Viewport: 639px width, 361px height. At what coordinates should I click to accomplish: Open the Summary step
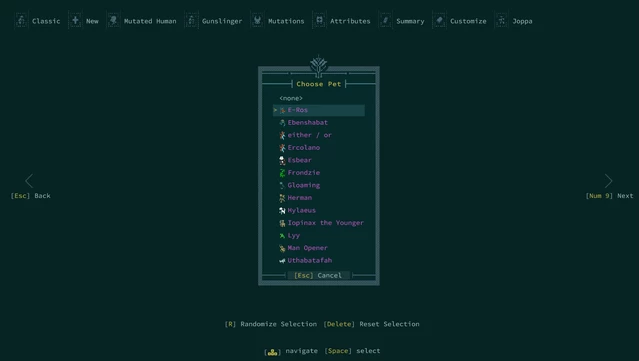(x=410, y=21)
